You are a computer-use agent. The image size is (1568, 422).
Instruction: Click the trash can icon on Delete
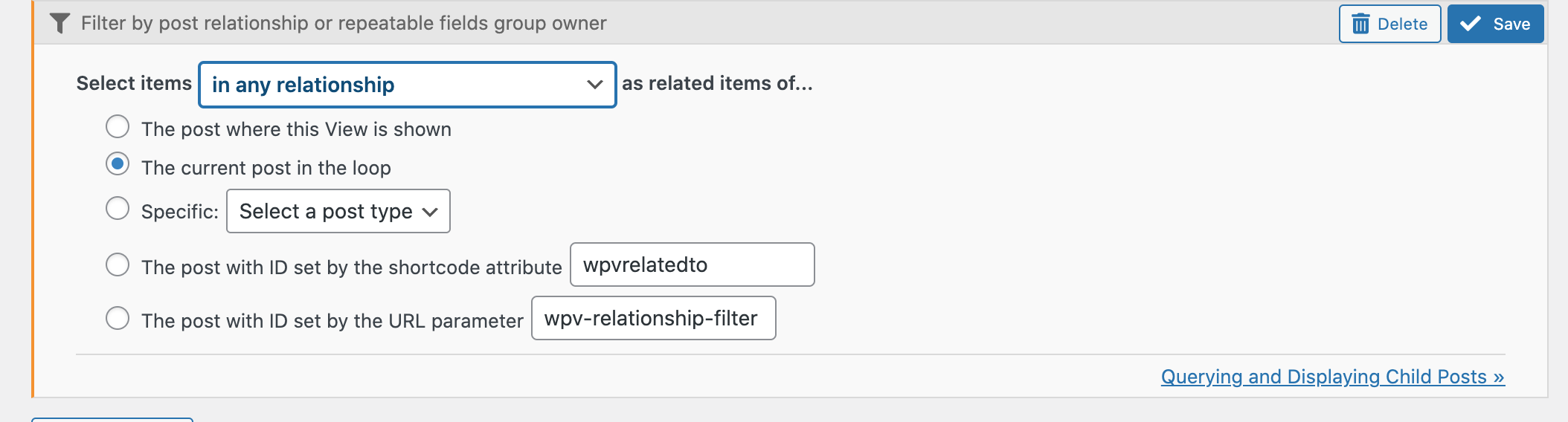1360,24
